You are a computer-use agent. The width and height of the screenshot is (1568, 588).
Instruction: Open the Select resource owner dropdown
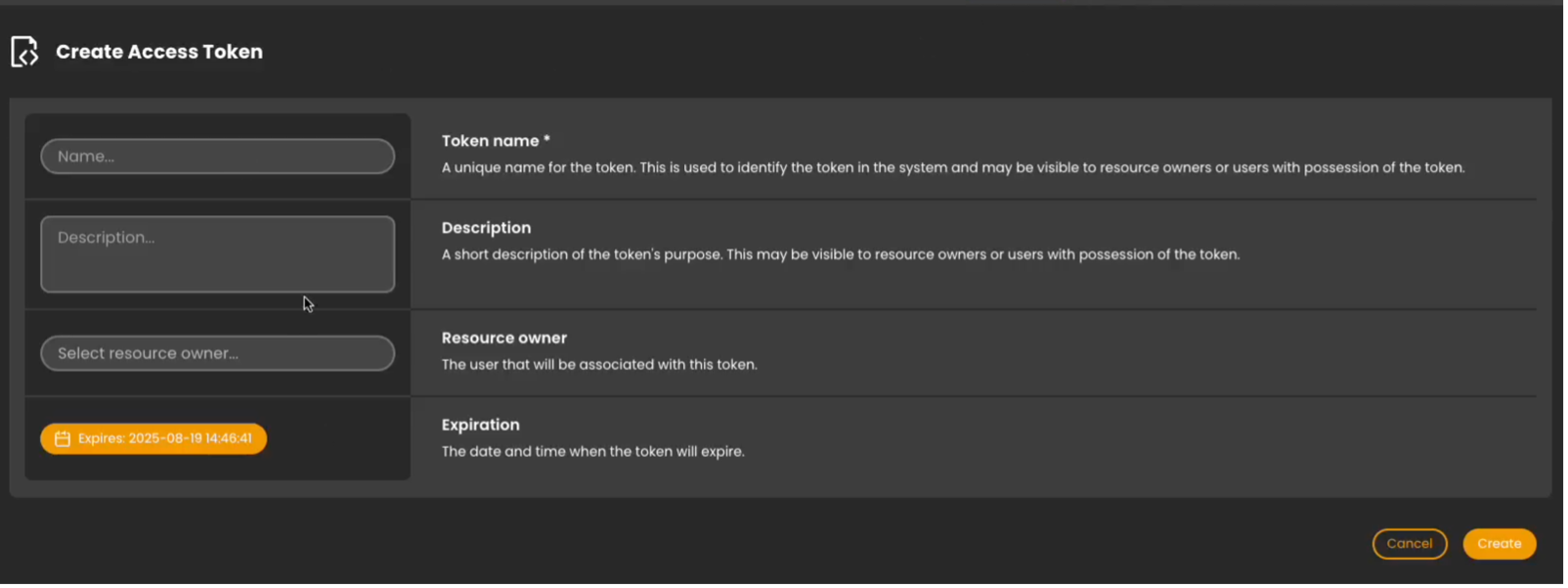217,353
